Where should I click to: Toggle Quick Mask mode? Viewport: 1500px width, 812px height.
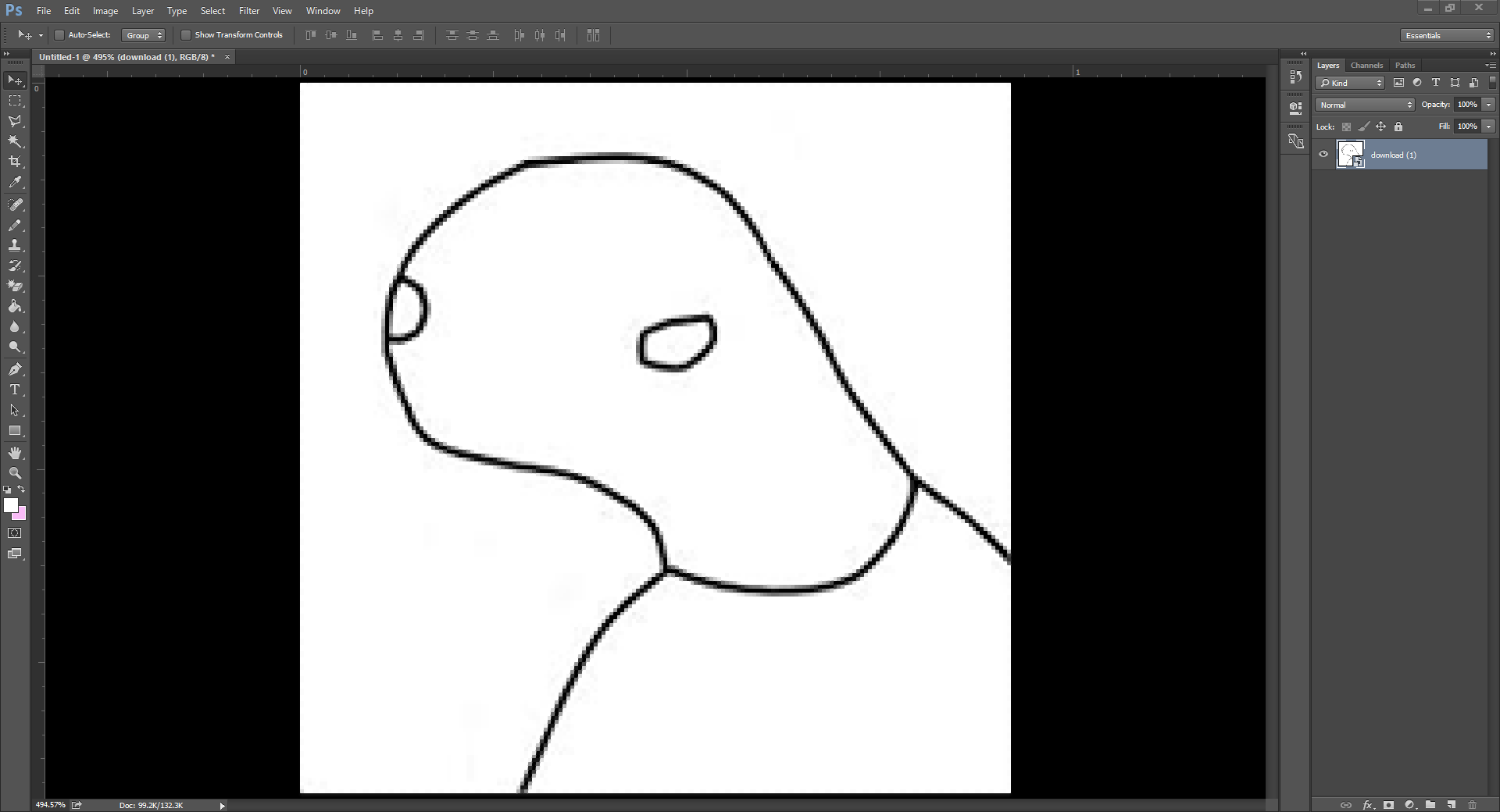[15, 533]
